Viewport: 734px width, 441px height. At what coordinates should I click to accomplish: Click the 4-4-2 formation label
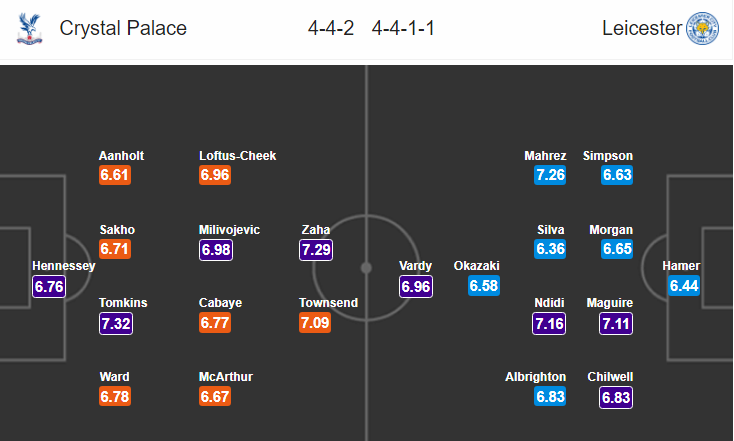[331, 28]
